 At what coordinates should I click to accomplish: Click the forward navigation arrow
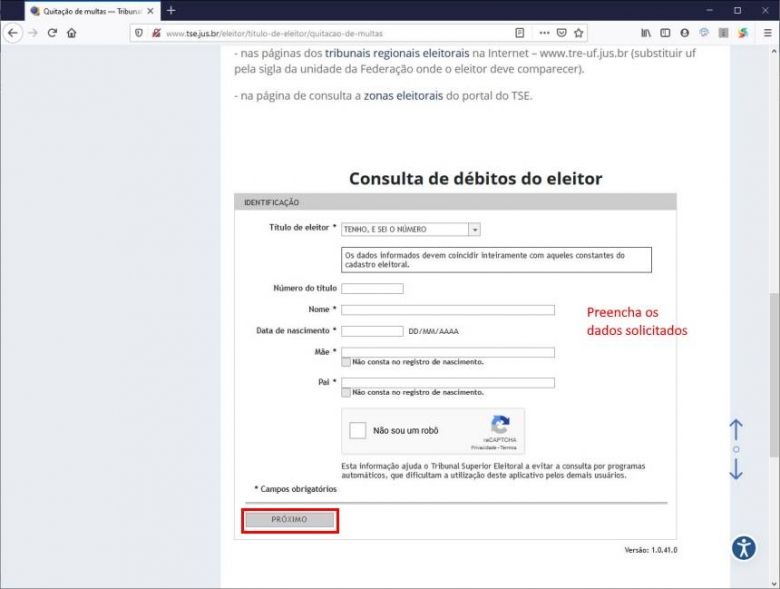pos(33,33)
